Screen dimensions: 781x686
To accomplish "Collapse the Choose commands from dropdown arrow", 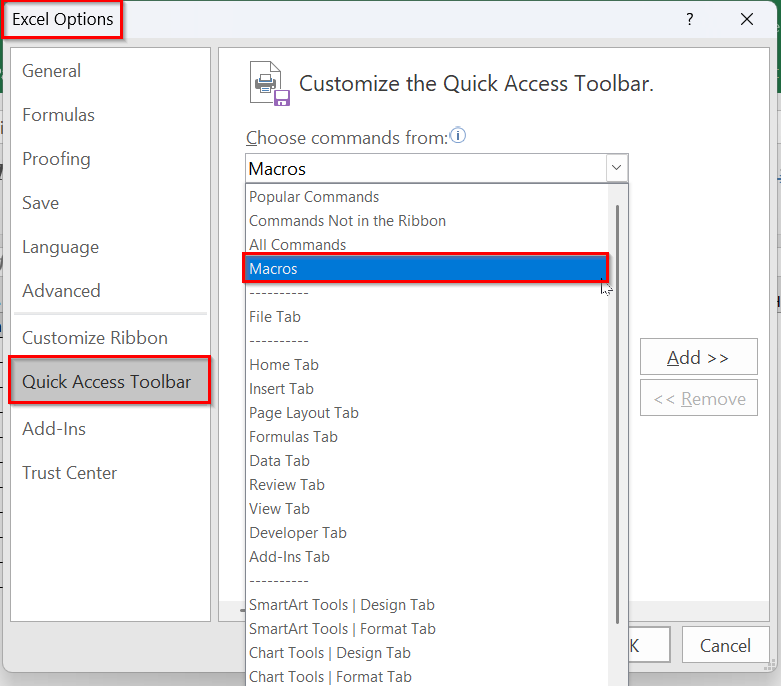I will pyautogui.click(x=617, y=168).
